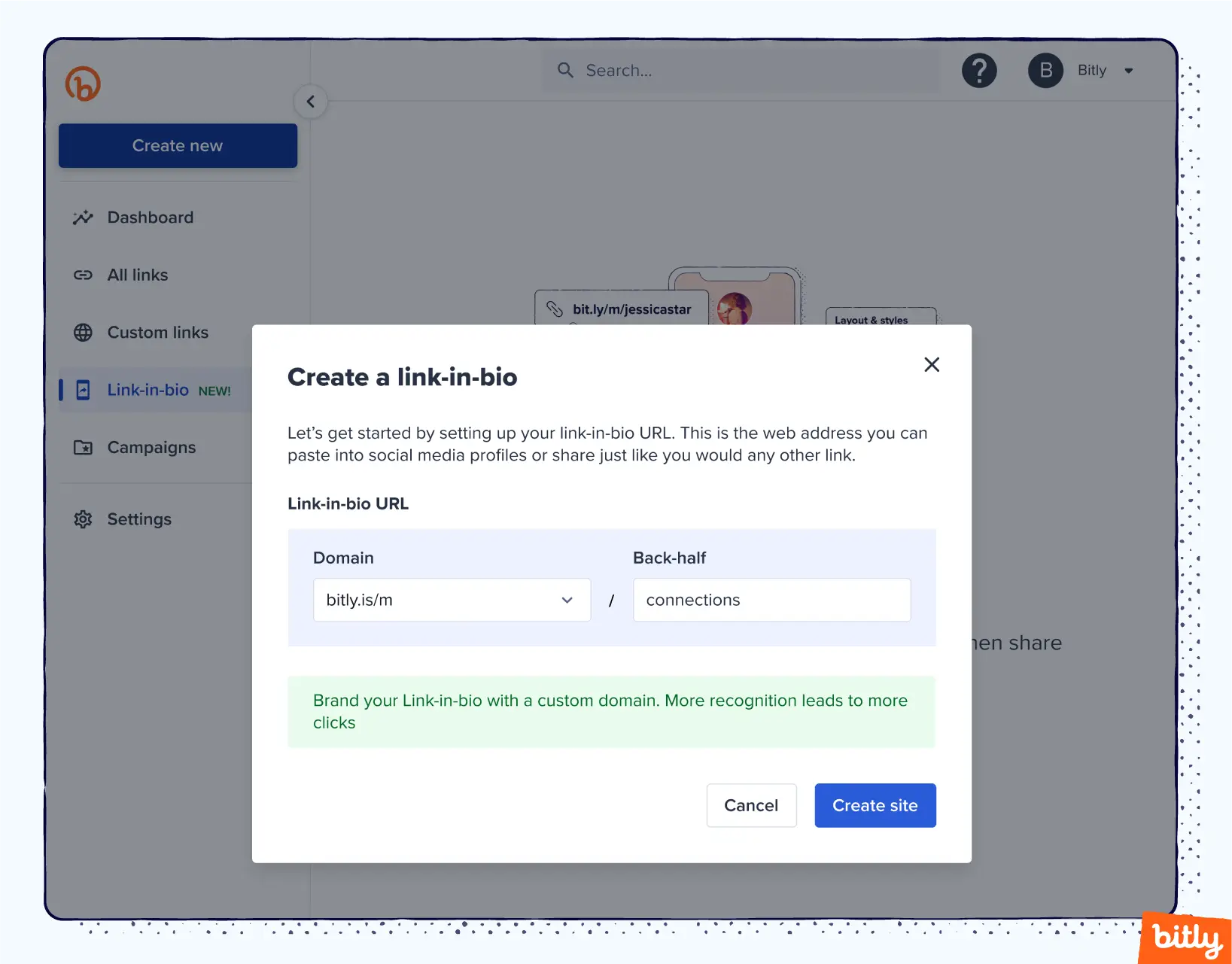This screenshot has height=964, width=1232.
Task: Click the Campaigns folder icon
Action: [x=83, y=448]
